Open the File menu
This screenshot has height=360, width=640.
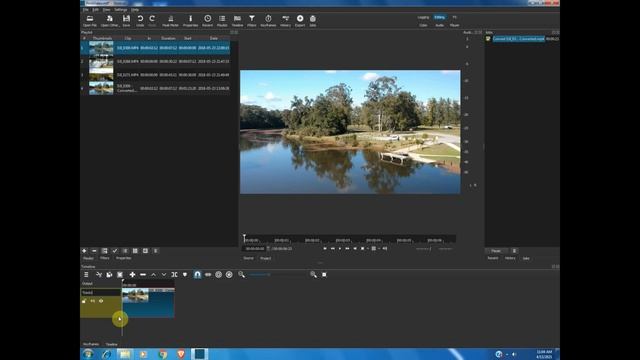[x=86, y=9]
